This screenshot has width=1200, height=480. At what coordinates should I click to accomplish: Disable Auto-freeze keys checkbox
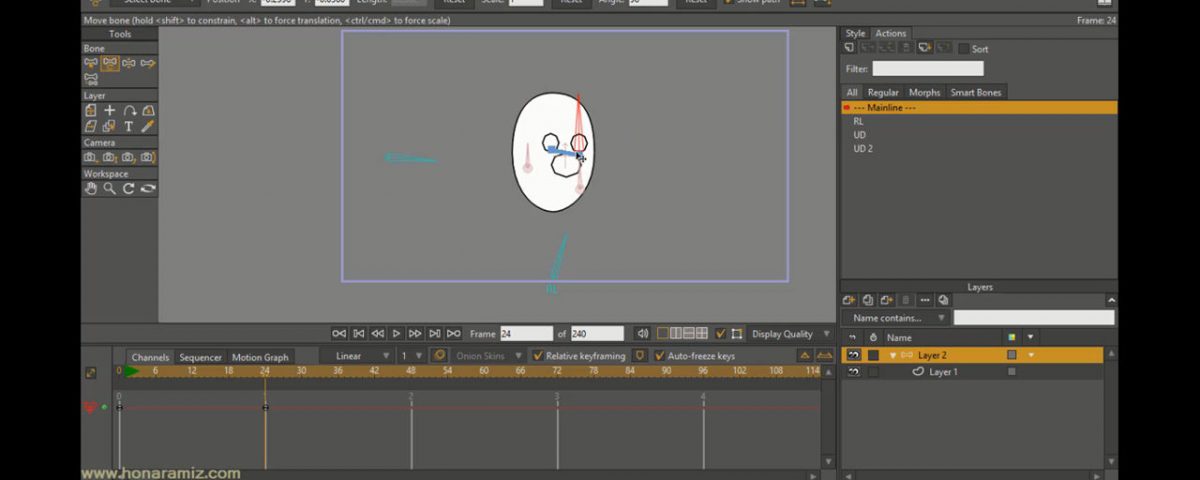[x=660, y=356]
